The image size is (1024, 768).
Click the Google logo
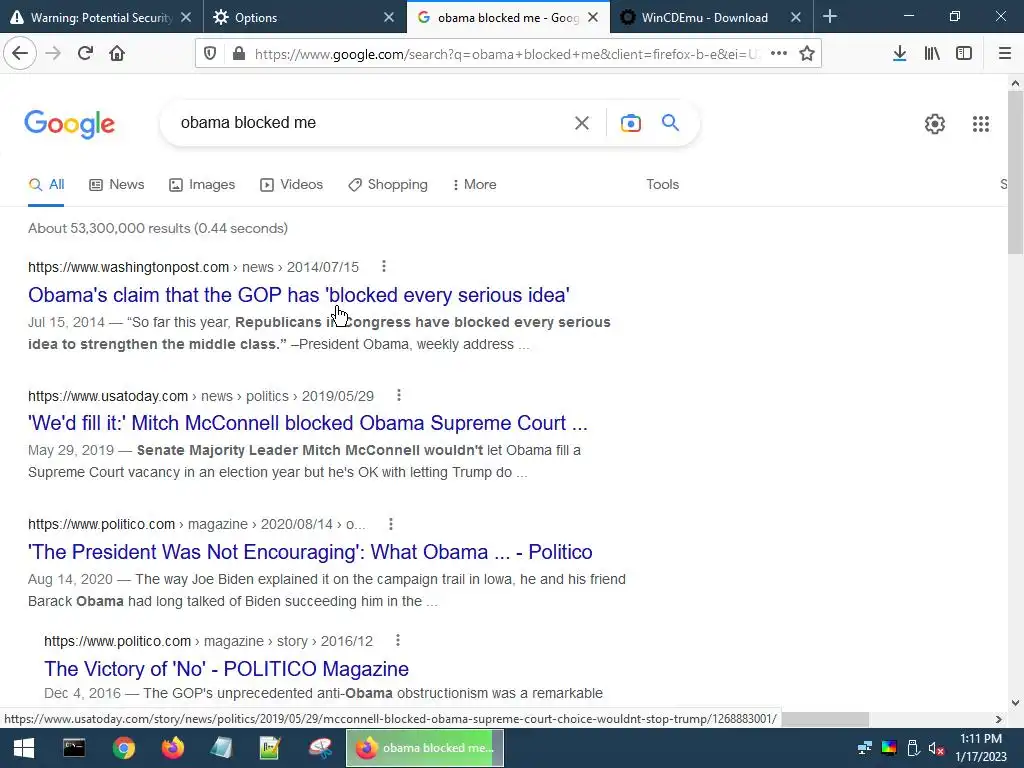[69, 124]
